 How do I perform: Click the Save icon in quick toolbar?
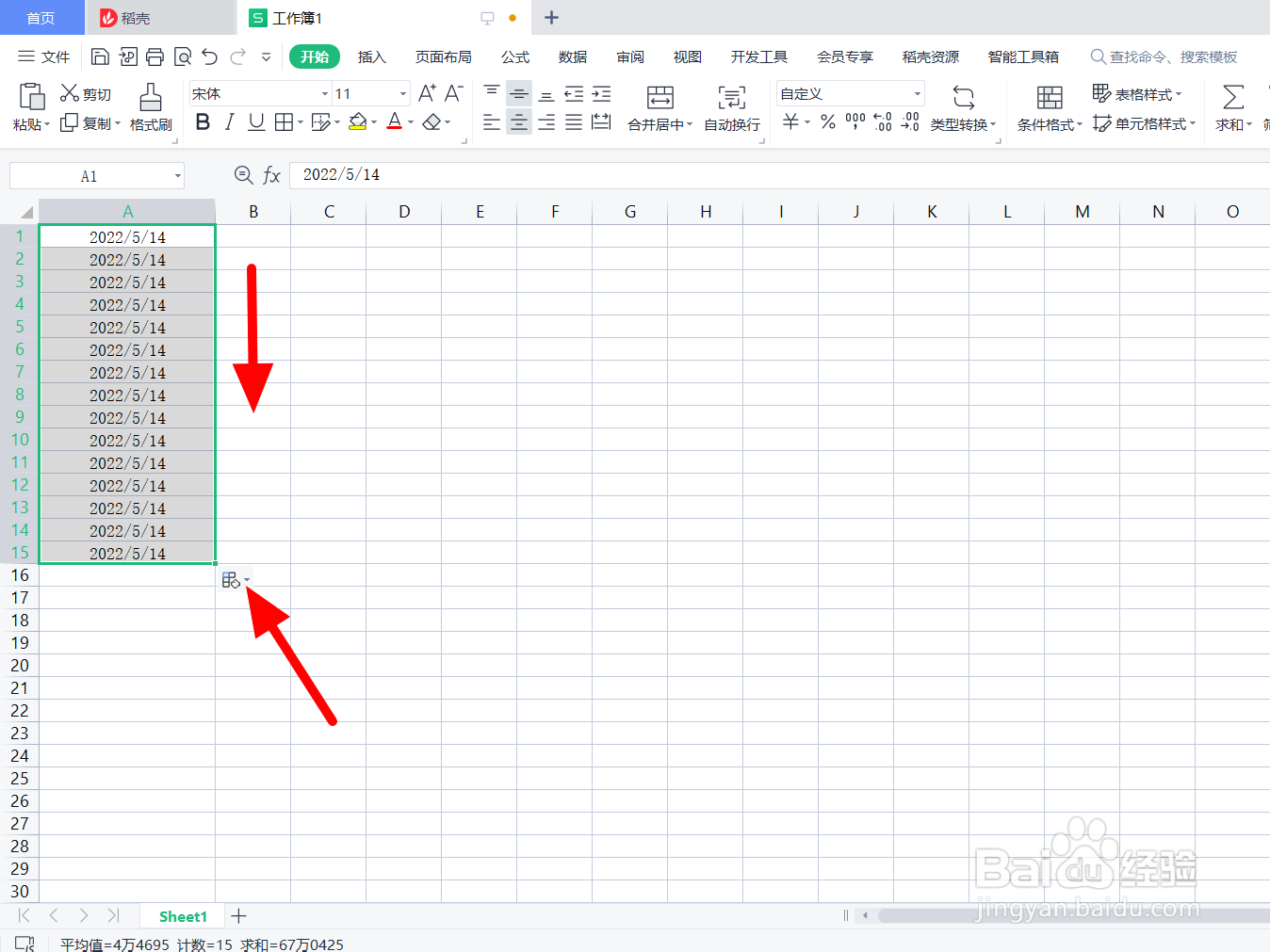coord(100,56)
